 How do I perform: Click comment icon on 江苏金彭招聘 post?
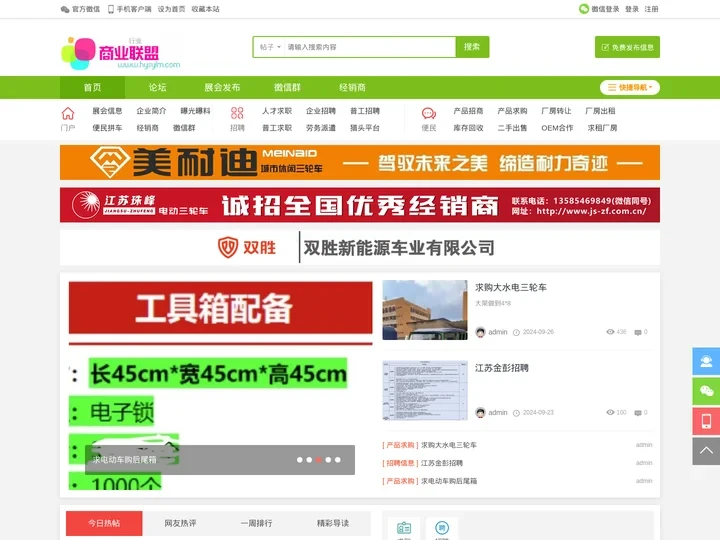[637, 413]
